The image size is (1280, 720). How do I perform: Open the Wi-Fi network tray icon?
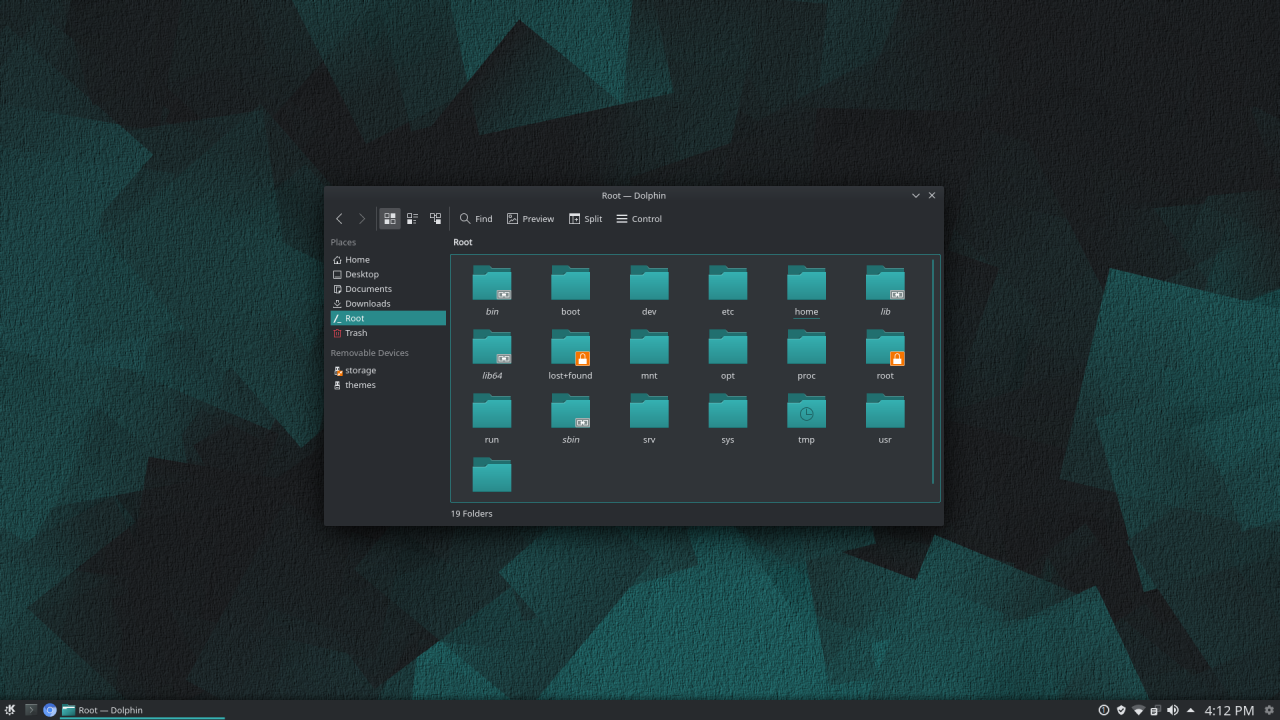click(1138, 710)
